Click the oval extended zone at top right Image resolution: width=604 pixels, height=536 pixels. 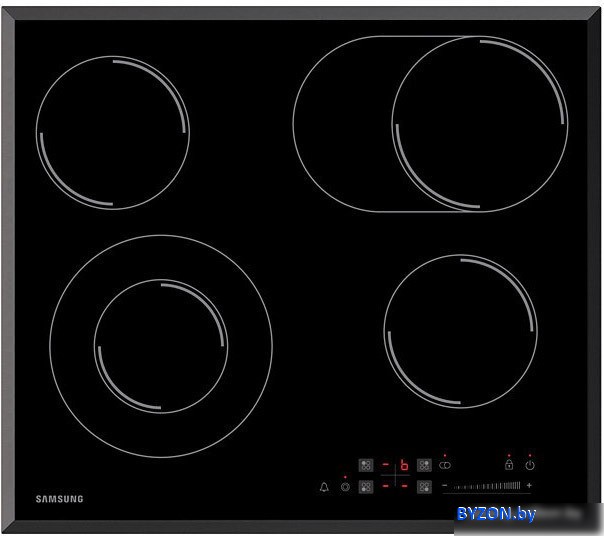tap(338, 123)
